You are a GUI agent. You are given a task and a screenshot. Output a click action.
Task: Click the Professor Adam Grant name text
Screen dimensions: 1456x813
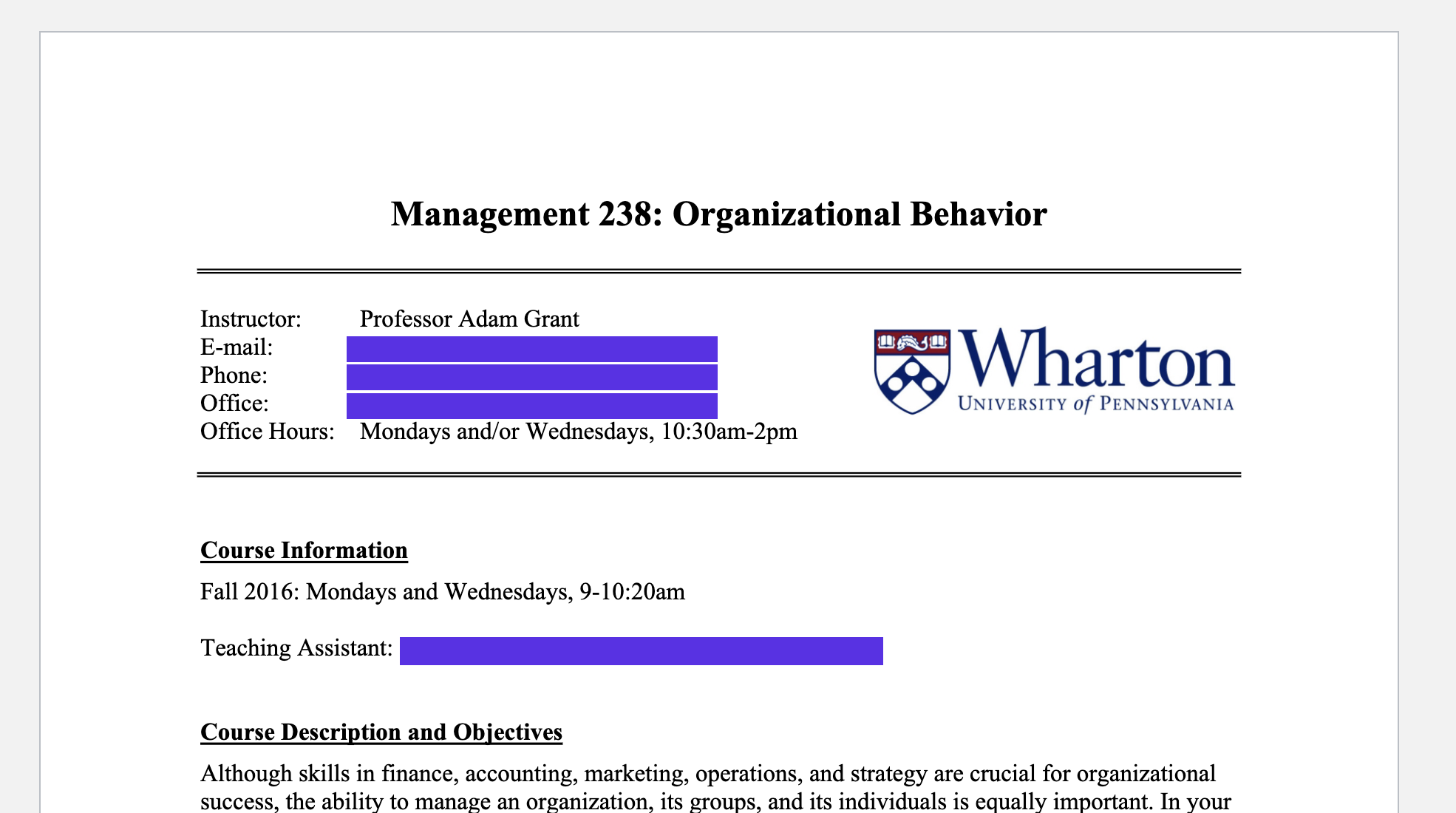point(469,319)
